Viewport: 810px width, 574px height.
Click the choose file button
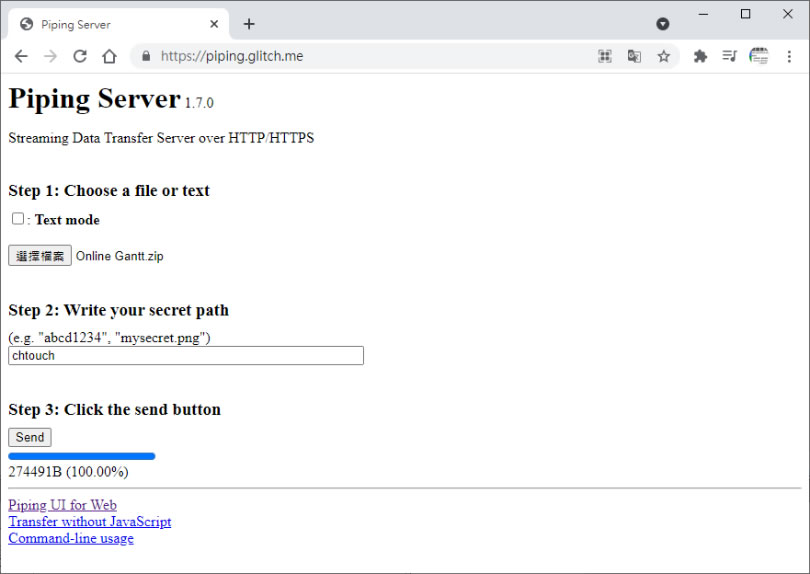tap(40, 256)
